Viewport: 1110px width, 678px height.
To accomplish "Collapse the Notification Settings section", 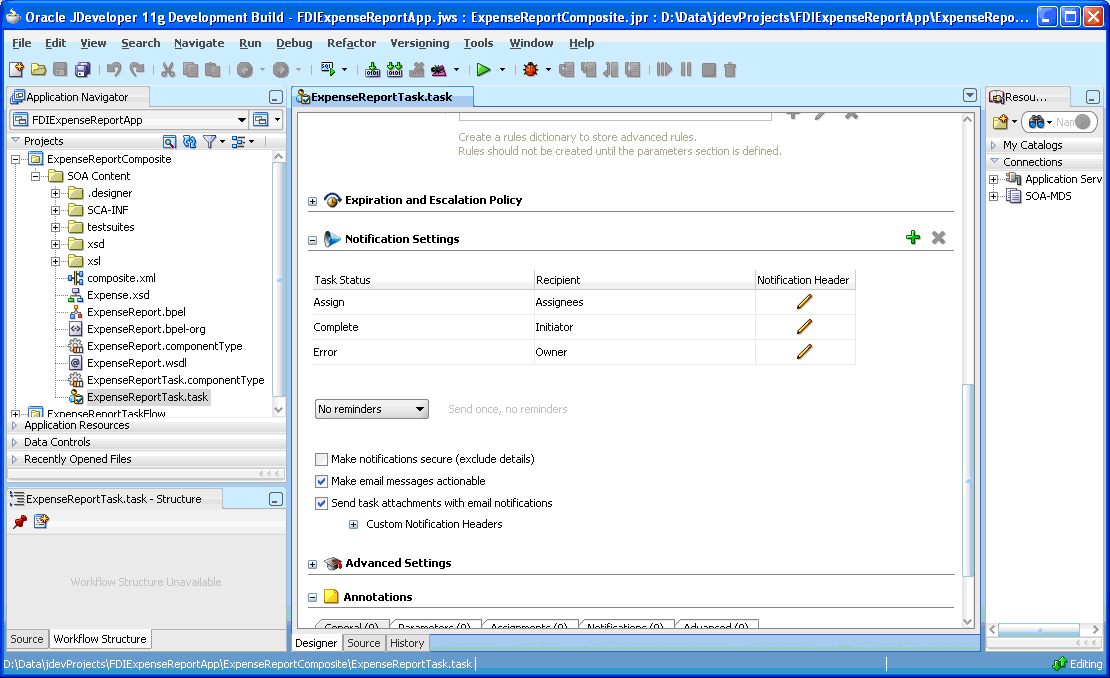I will pyautogui.click(x=312, y=240).
